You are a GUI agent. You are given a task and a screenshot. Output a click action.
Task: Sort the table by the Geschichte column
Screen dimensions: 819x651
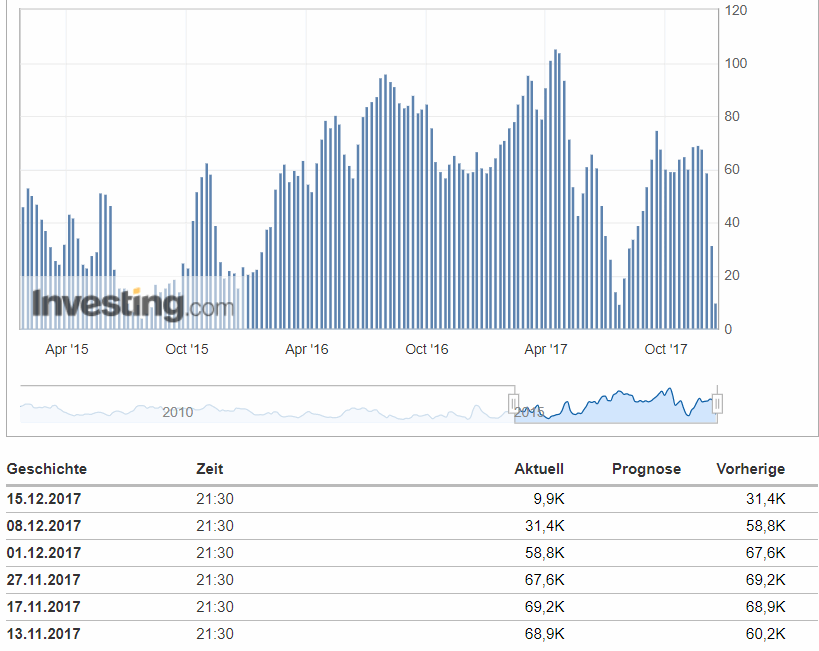pyautogui.click(x=46, y=468)
